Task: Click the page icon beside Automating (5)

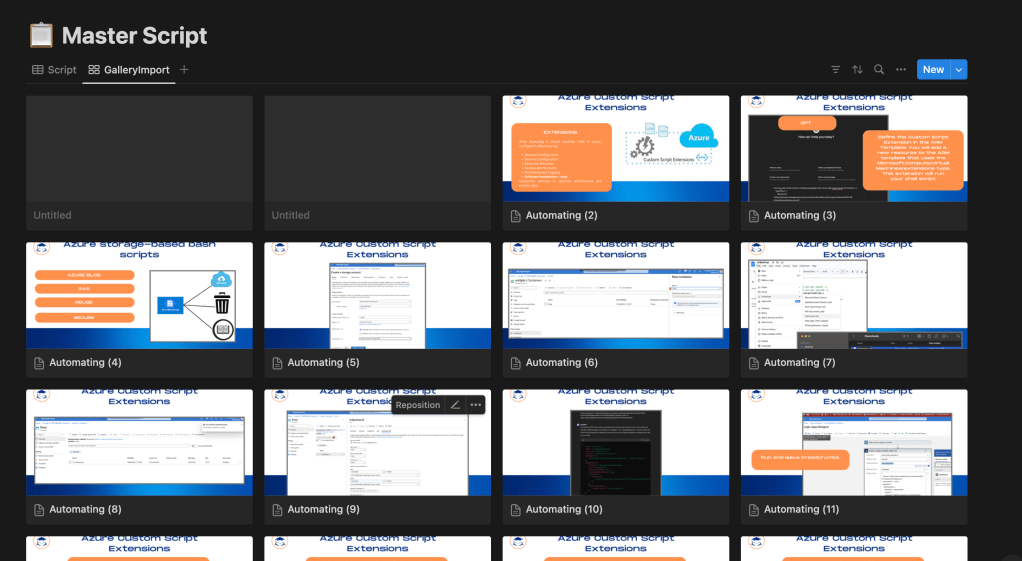Action: (278, 363)
